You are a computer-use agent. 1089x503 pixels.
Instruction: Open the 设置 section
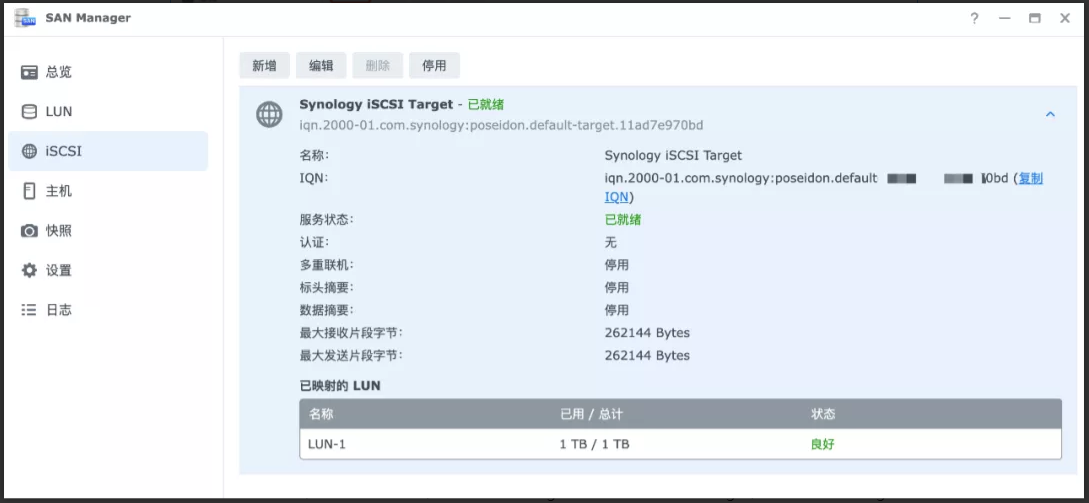coord(108,270)
